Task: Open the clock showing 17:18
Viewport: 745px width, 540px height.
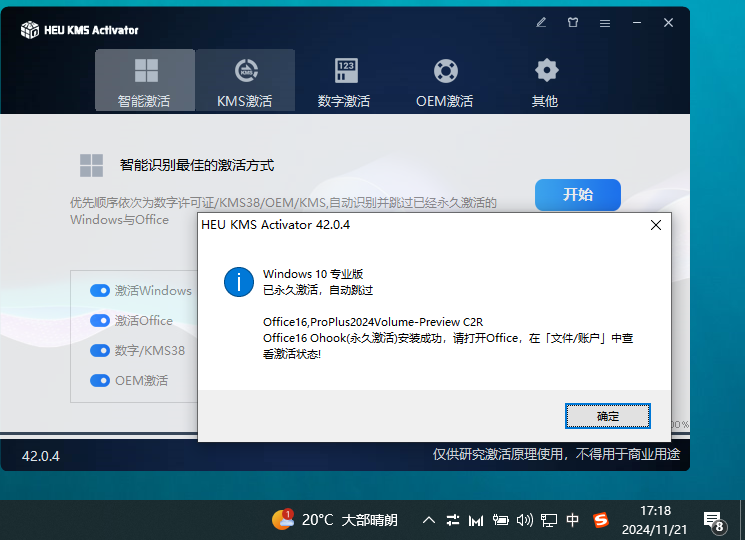Action: [655, 520]
